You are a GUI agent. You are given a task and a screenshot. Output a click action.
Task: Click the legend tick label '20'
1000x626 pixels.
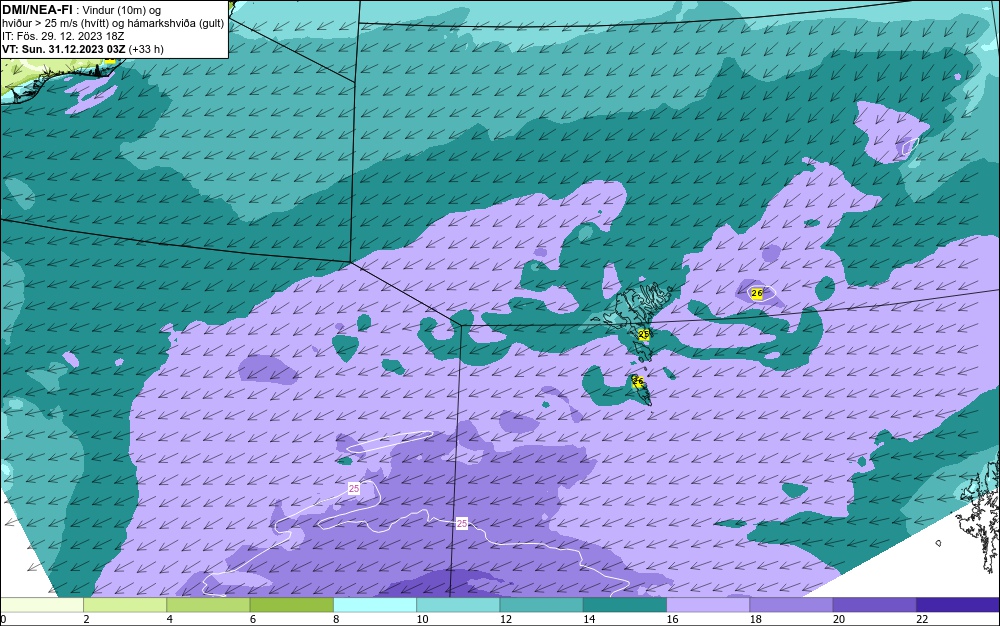[x=839, y=619]
